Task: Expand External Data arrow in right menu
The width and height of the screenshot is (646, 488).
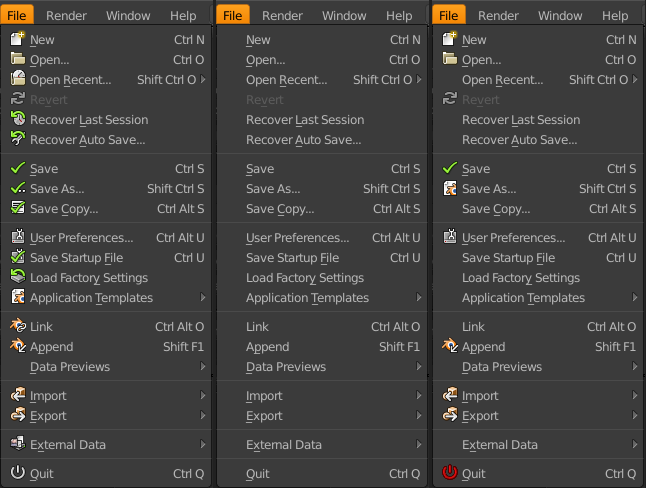Action: [x=634, y=444]
